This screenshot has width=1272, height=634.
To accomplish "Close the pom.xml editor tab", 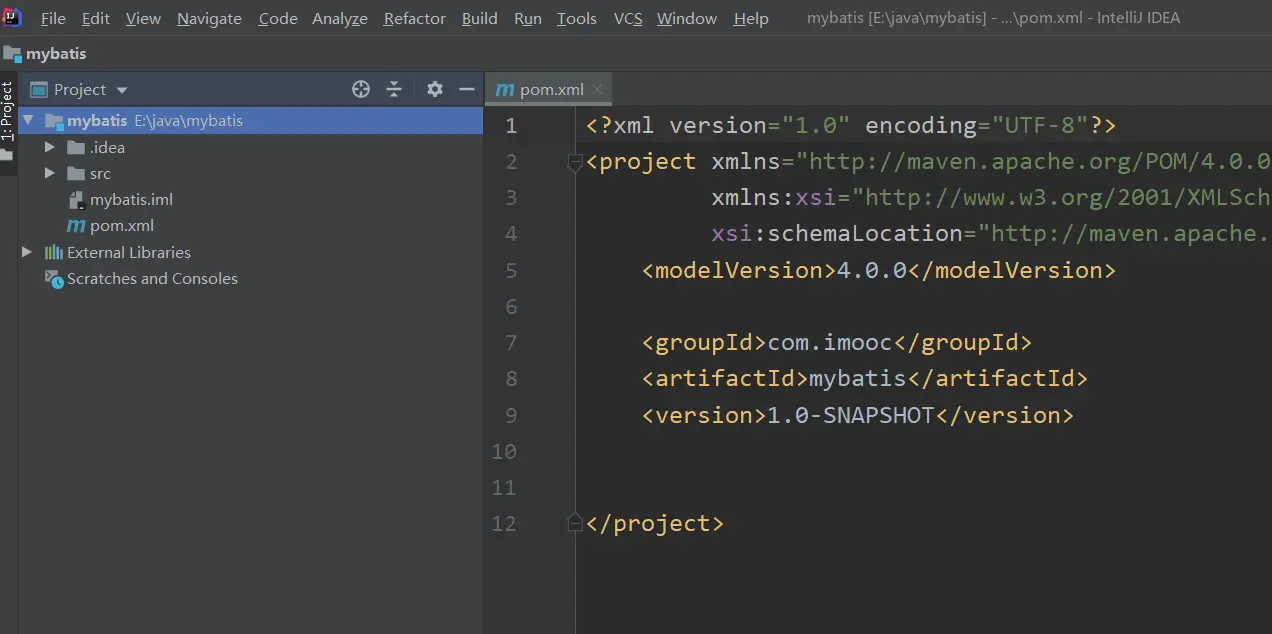I will 597,89.
